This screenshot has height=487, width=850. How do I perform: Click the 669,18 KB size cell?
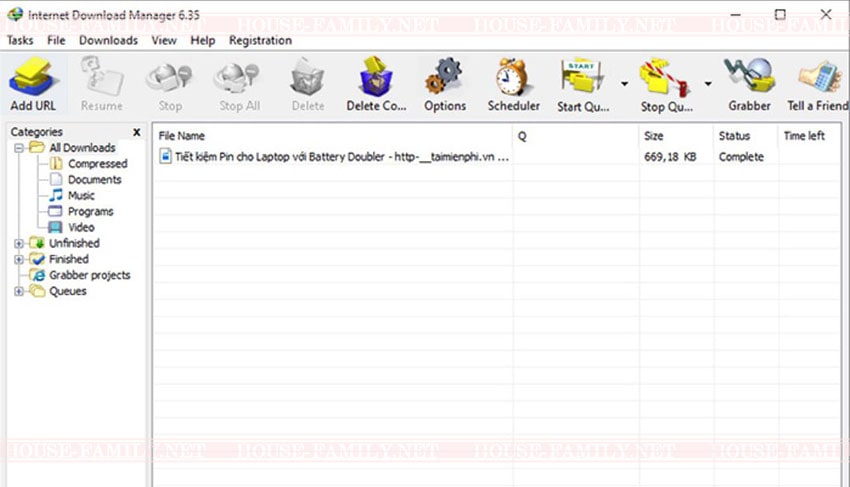(x=670, y=157)
